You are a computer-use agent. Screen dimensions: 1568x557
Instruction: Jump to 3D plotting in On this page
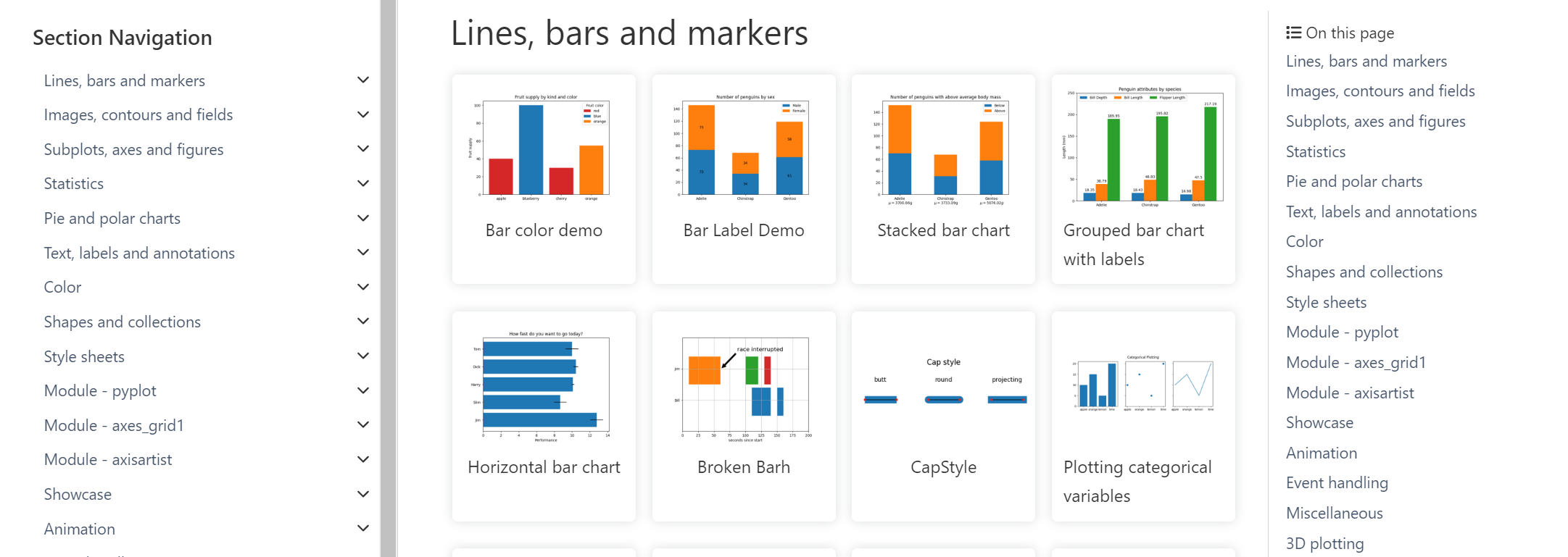(x=1324, y=544)
